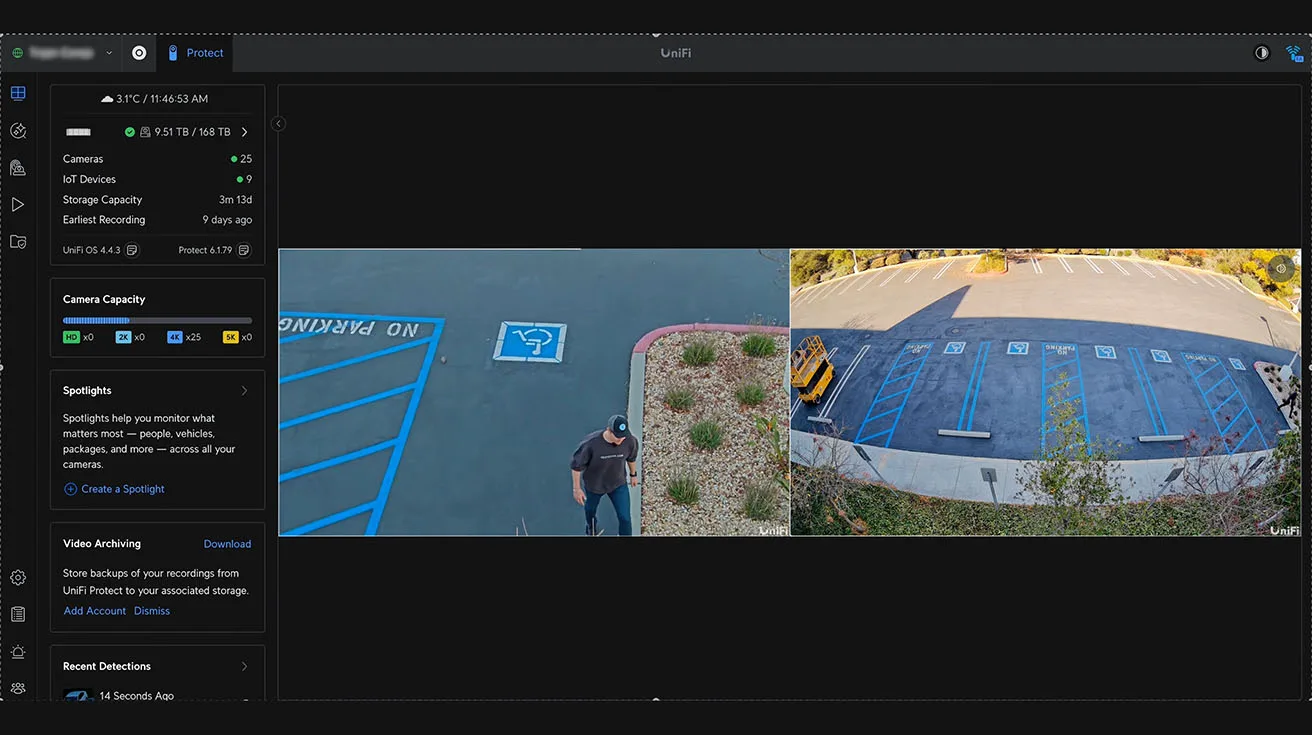Switch to the Protect application tab

[196, 53]
